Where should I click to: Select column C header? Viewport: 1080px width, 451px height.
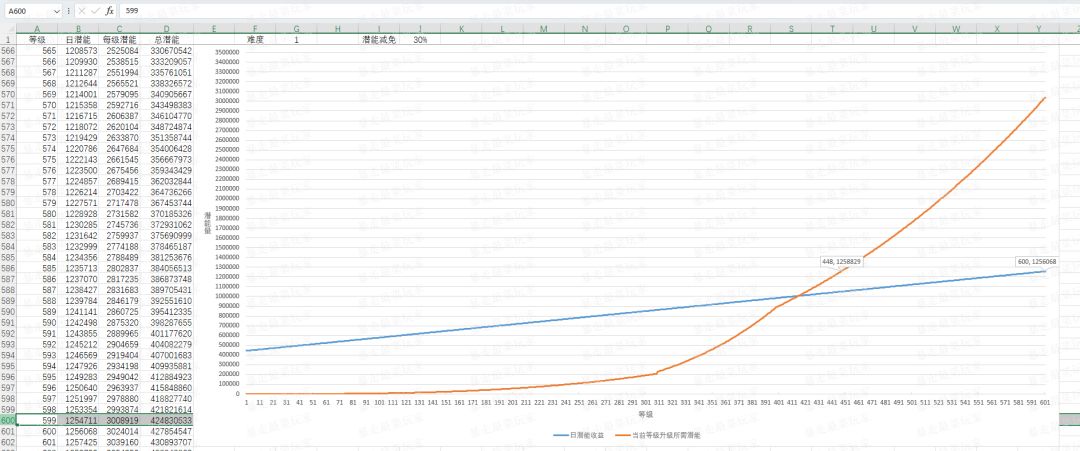119,28
